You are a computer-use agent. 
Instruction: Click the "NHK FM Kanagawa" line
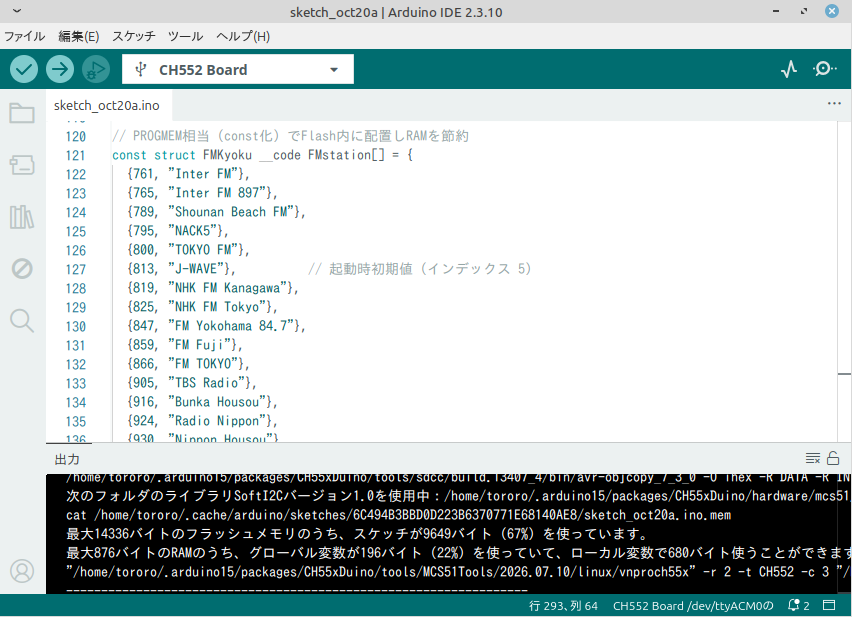213,288
